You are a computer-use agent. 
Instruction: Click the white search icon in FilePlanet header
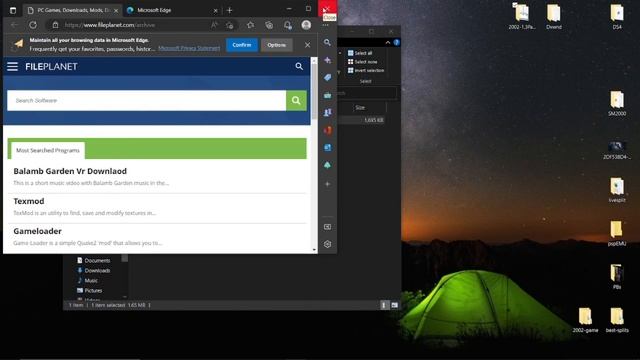(x=299, y=66)
